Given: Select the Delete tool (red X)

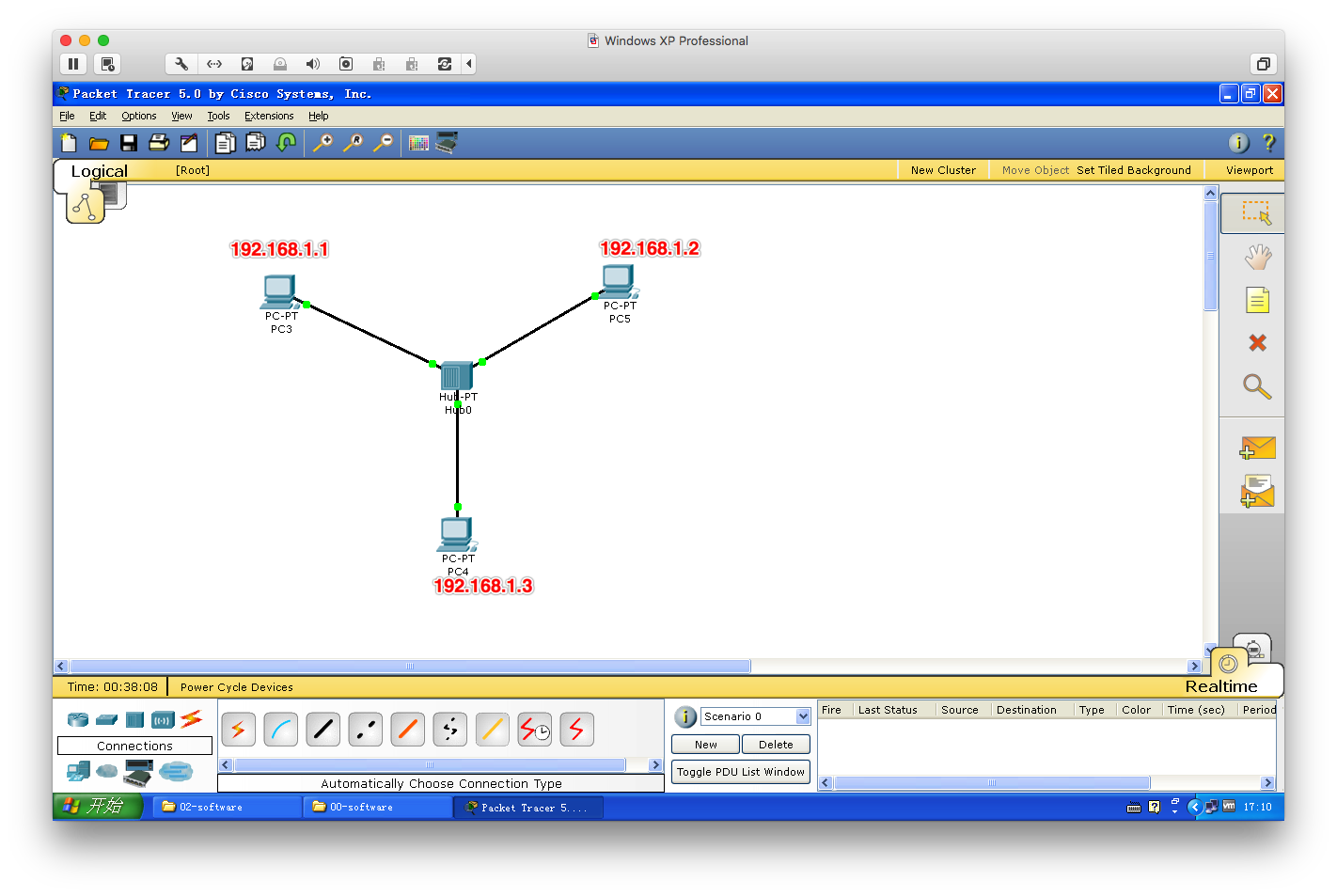Looking at the screenshot, I should (1257, 343).
